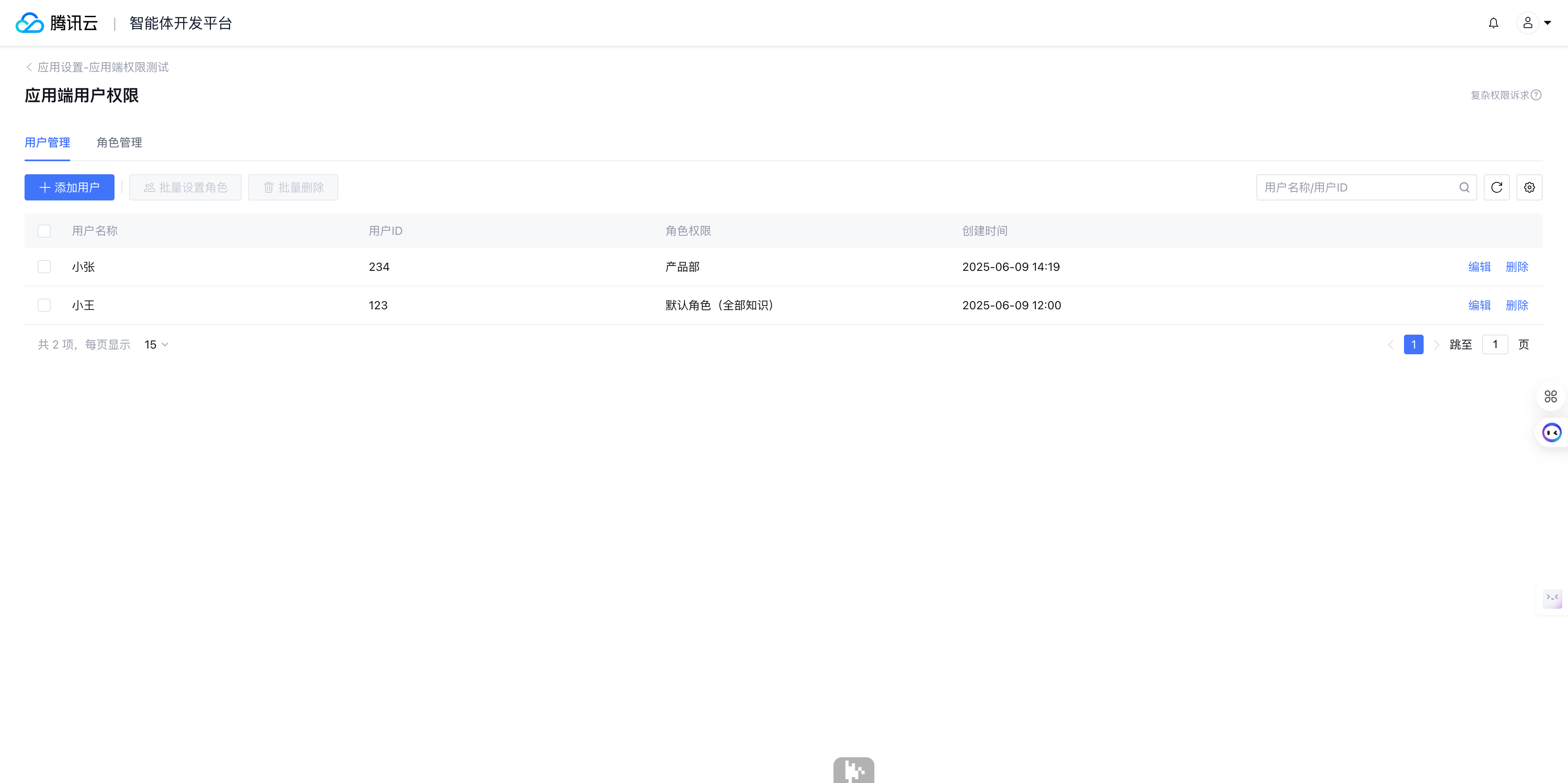Check the box for user 小张
The image size is (1568, 783).
[x=44, y=267]
